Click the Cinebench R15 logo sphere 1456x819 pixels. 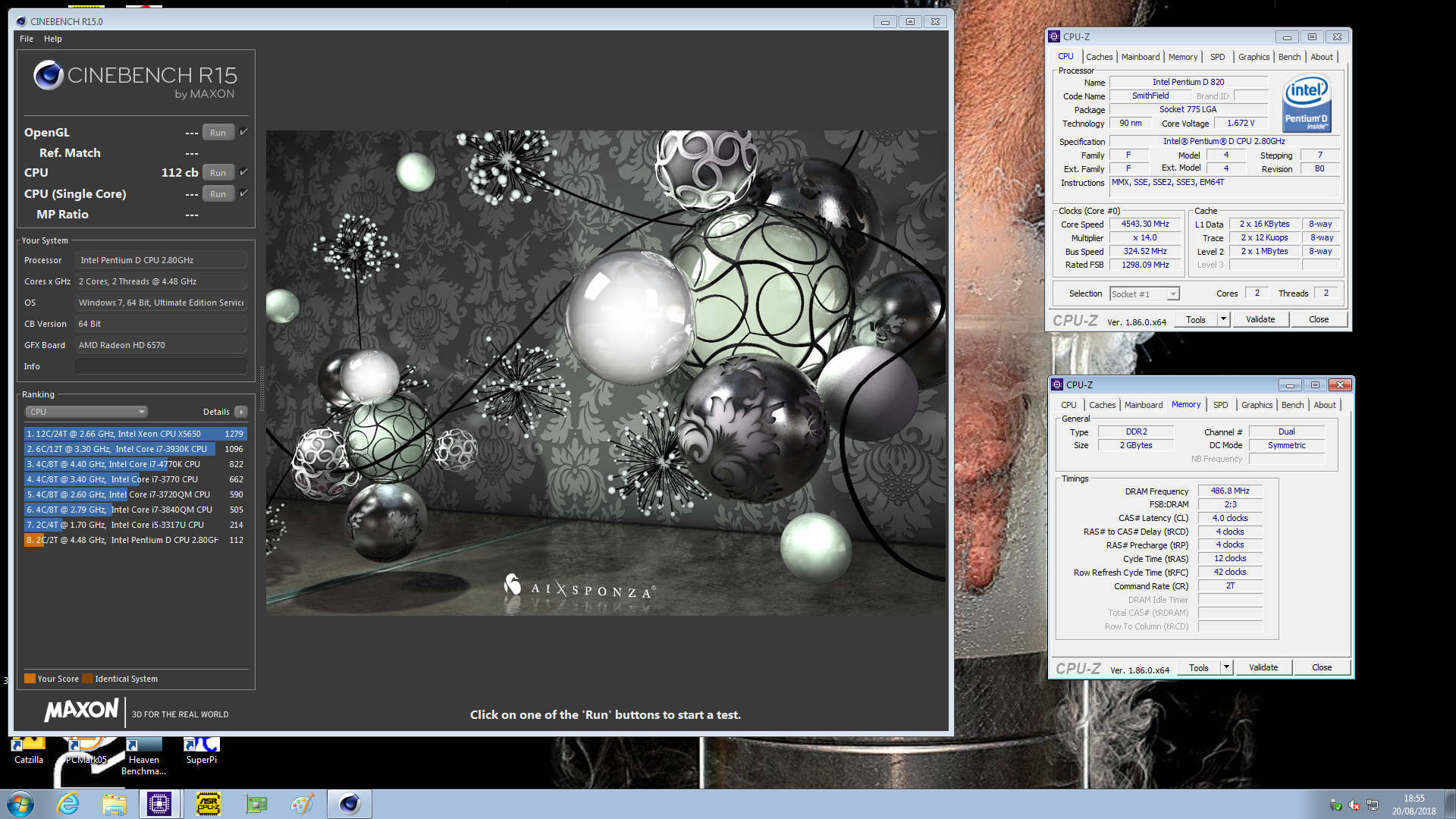click(49, 75)
